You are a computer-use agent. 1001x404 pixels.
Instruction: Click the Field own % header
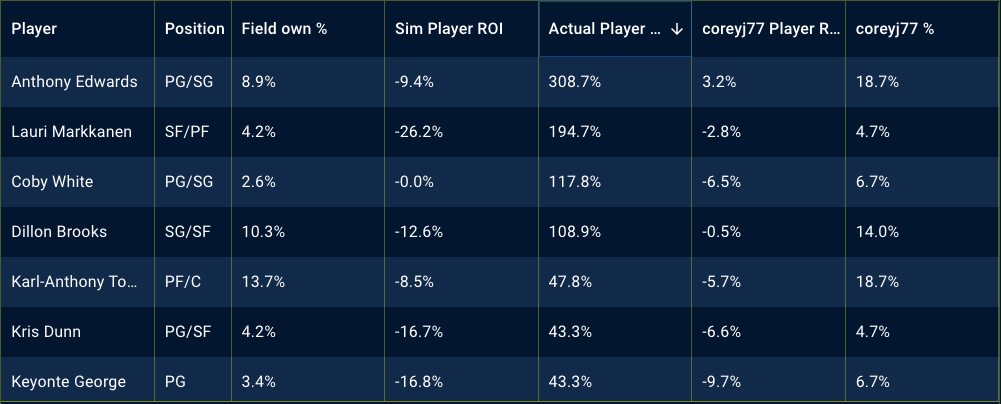(x=284, y=29)
